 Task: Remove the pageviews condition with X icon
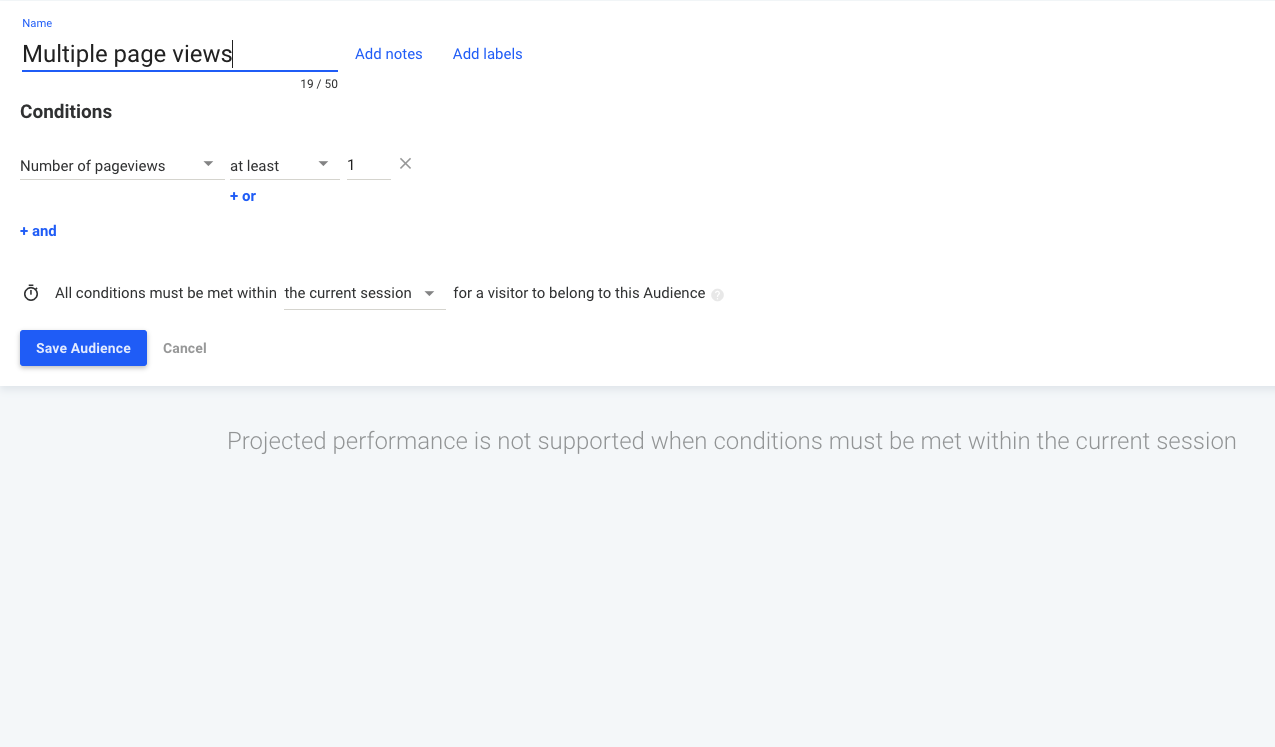tap(405, 164)
